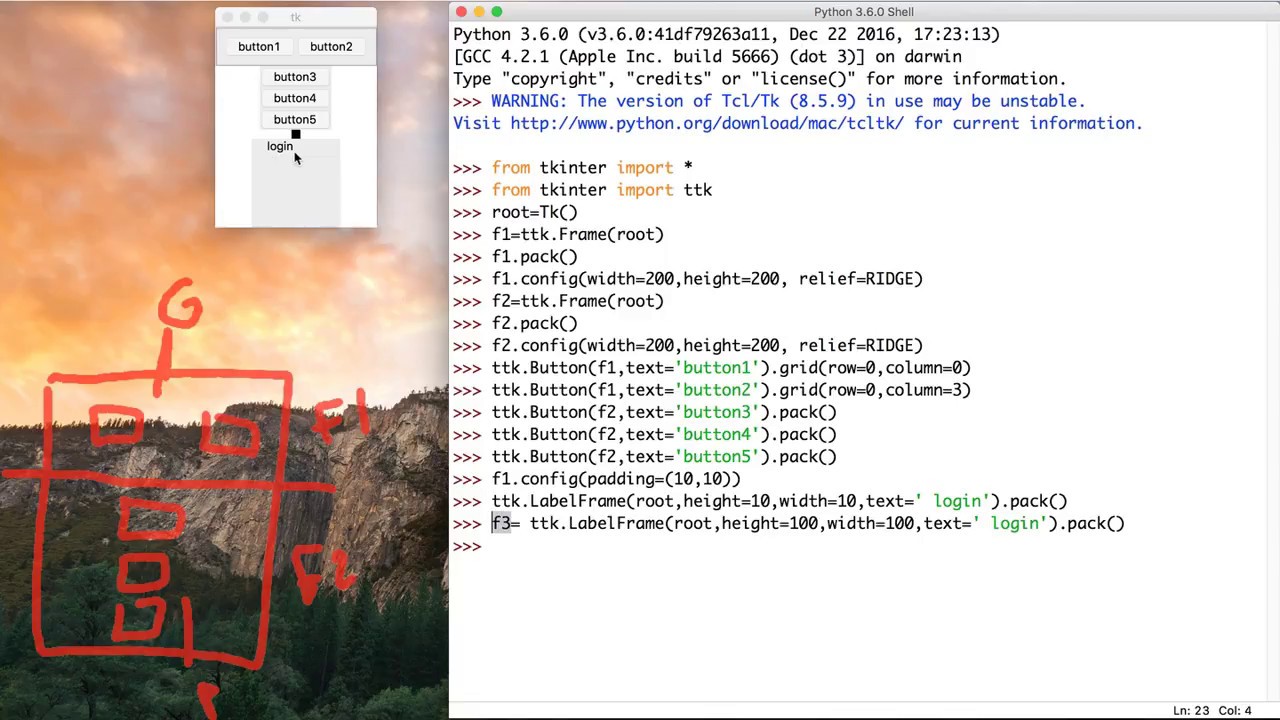Click the 'button3' string in the shell
Viewport: 1280px width, 720px height.
click(717, 412)
